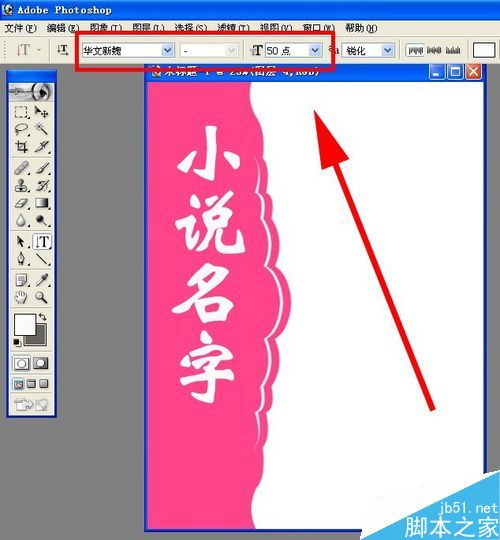The image size is (500, 540).
Task: Select the Eyedropper tool
Action: point(41,280)
